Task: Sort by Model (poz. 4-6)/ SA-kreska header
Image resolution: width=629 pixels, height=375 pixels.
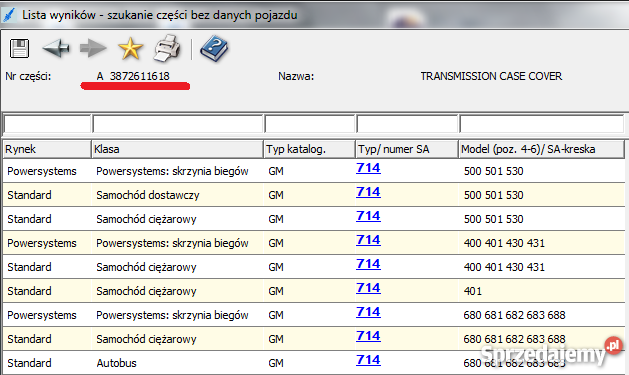Action: coord(542,149)
